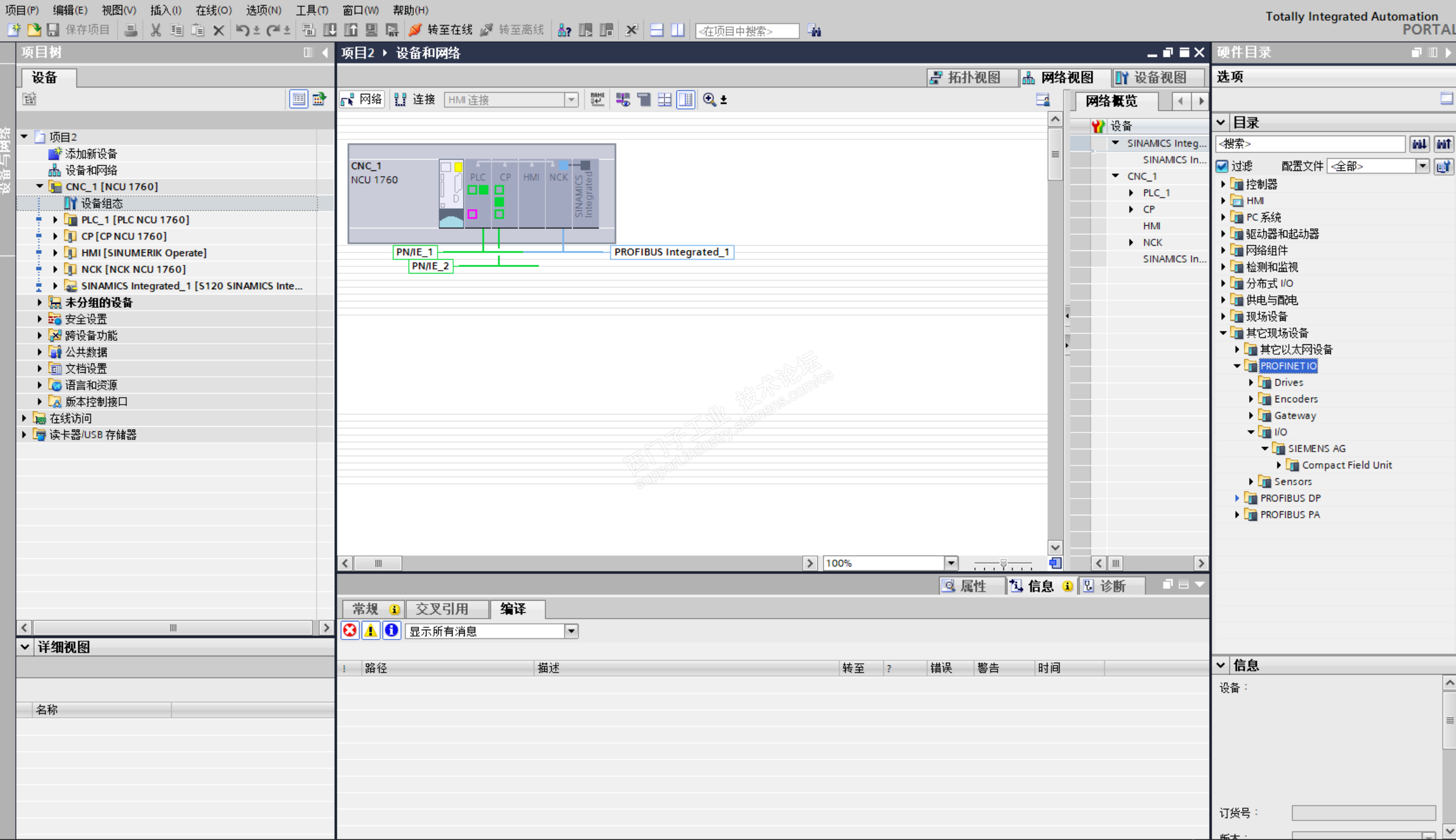Viewport: 1456px width, 840px height.
Task: Click the Undo arrow icon
Action: pos(242,30)
